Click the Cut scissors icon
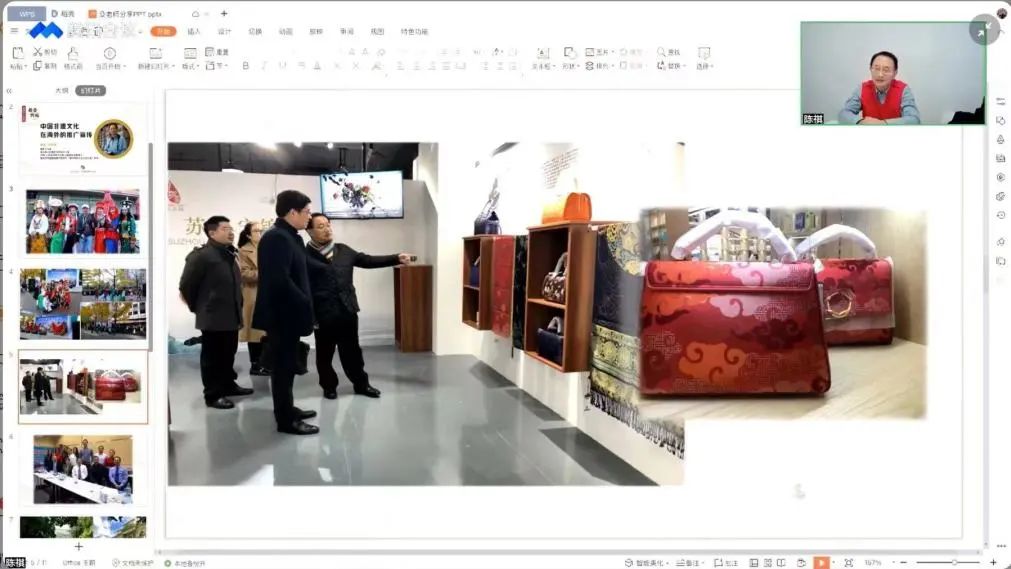1011x569 pixels. coord(37,52)
